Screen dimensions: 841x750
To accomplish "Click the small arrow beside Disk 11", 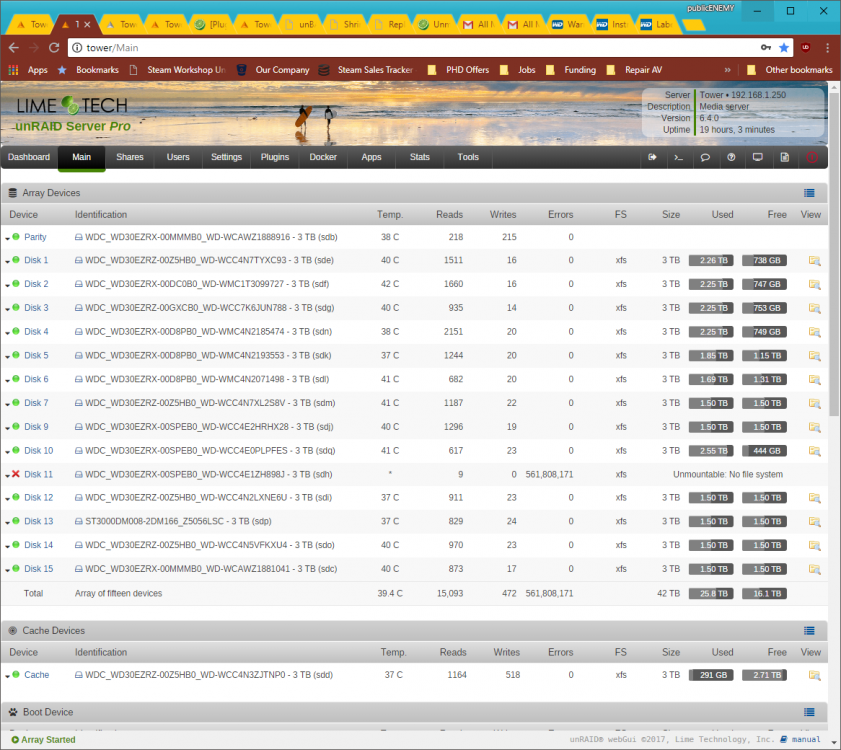I will pos(8,476).
